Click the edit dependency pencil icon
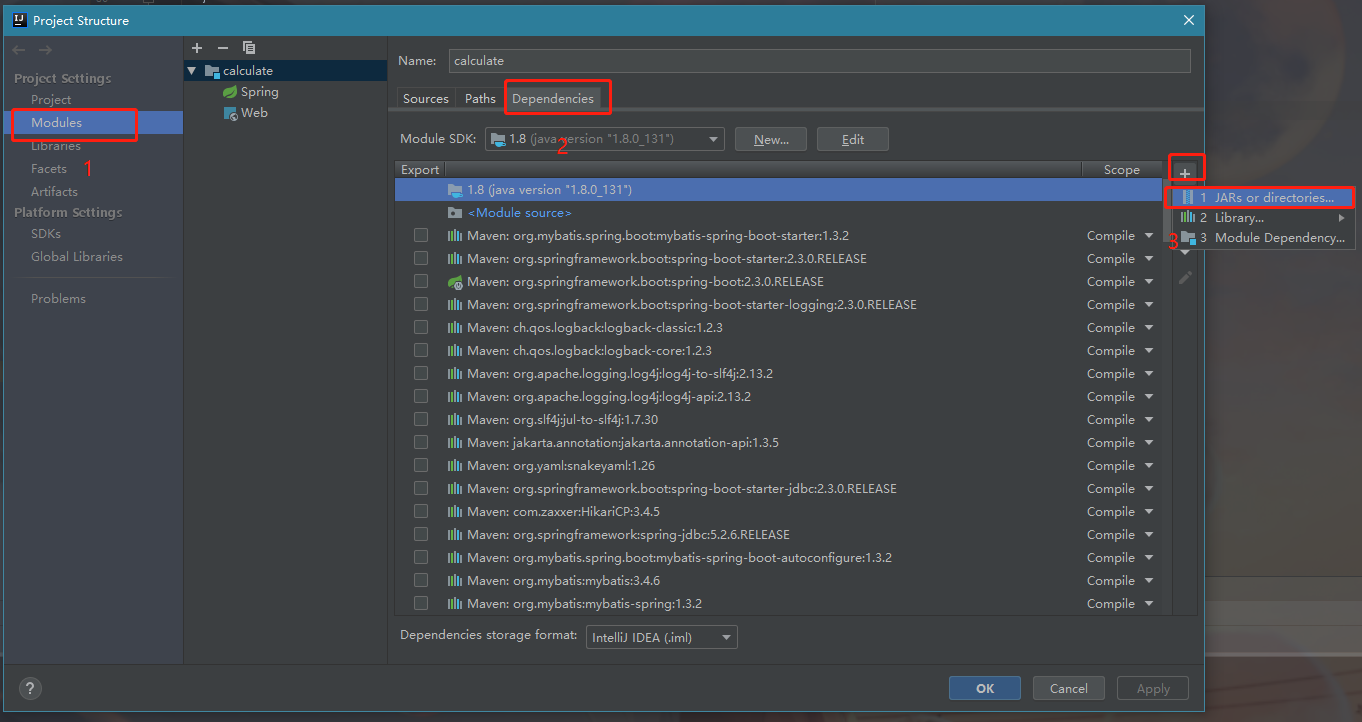The height and width of the screenshot is (722, 1362). pyautogui.click(x=1185, y=277)
